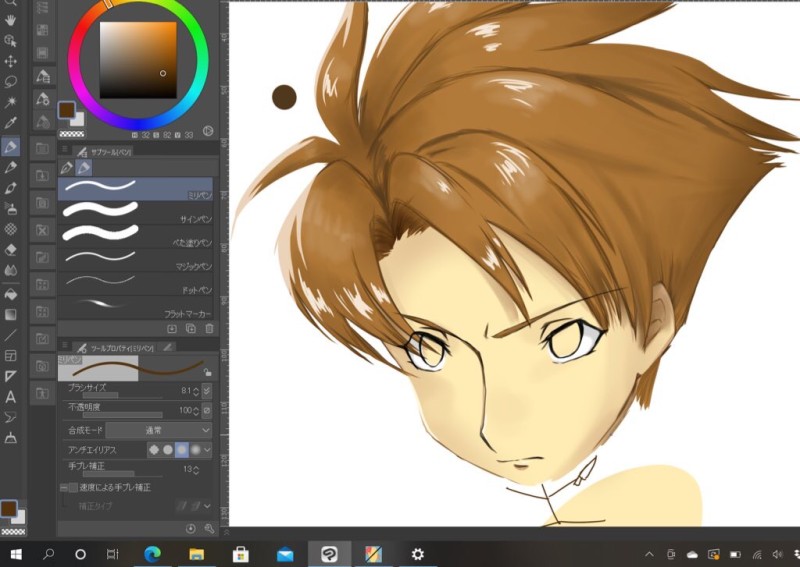The image size is (800, 567).
Task: Open the Sub Tool palette menu icon
Action: pyautogui.click(x=65, y=150)
